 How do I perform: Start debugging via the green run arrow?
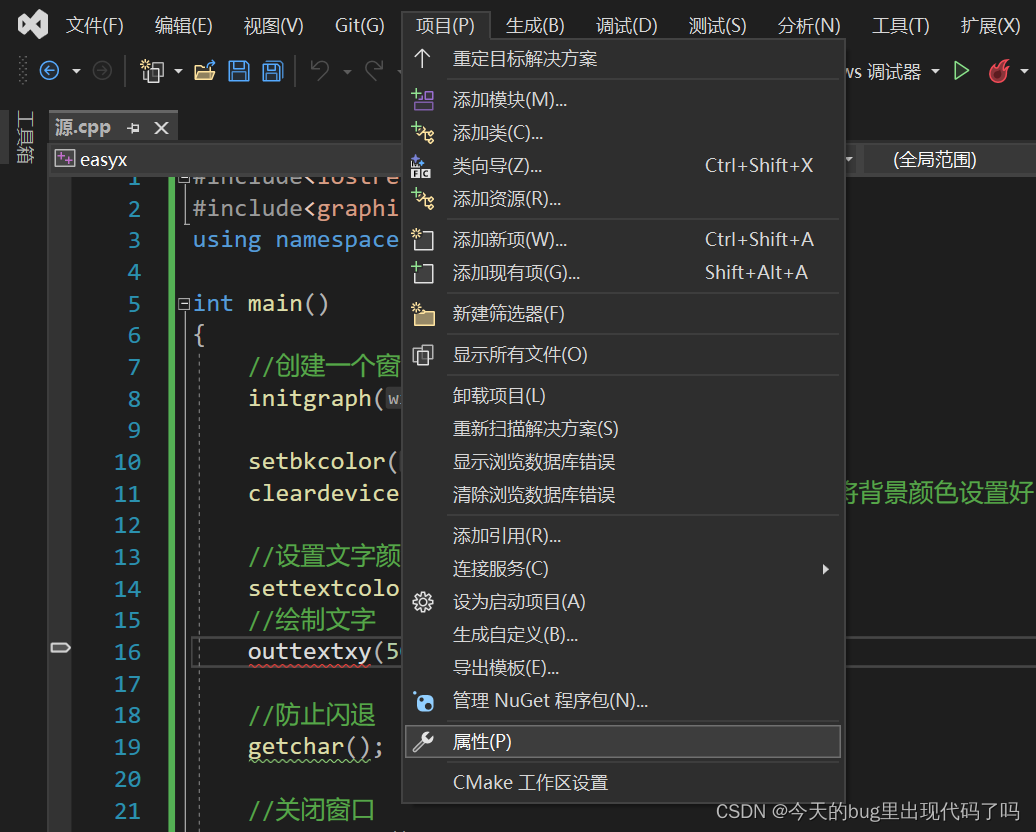coord(961,71)
